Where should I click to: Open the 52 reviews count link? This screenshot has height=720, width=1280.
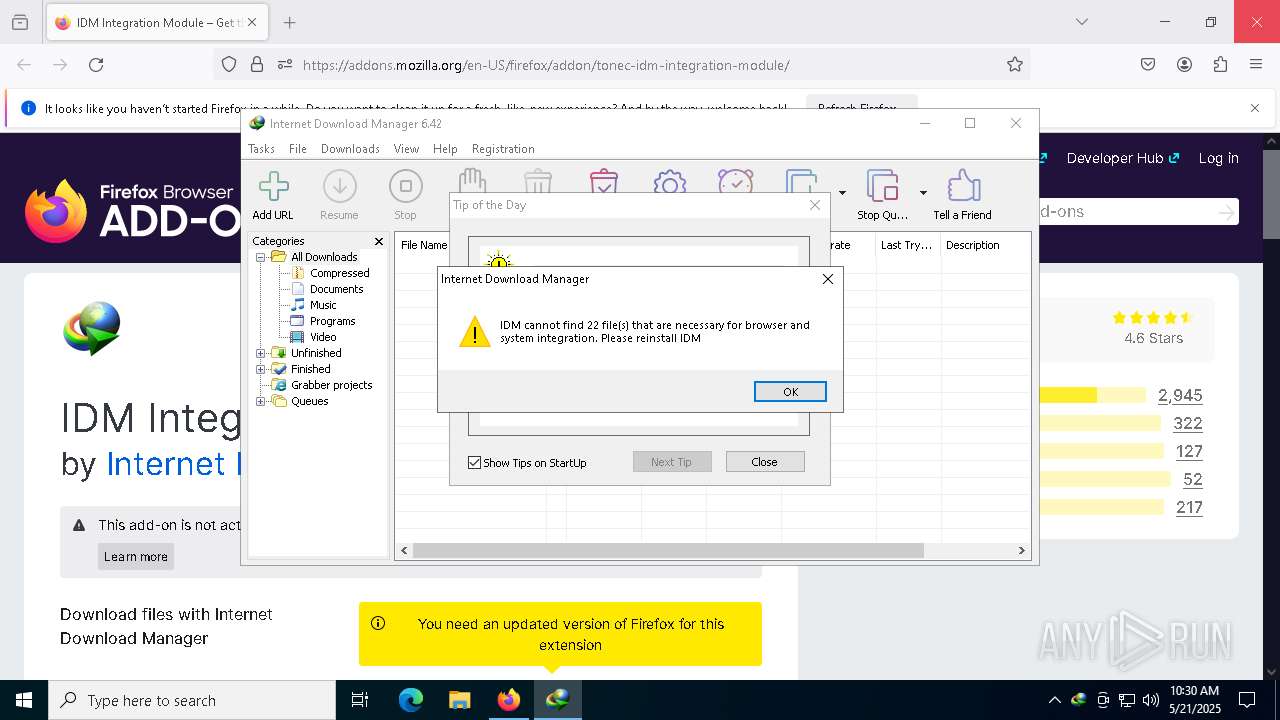pos(1193,479)
